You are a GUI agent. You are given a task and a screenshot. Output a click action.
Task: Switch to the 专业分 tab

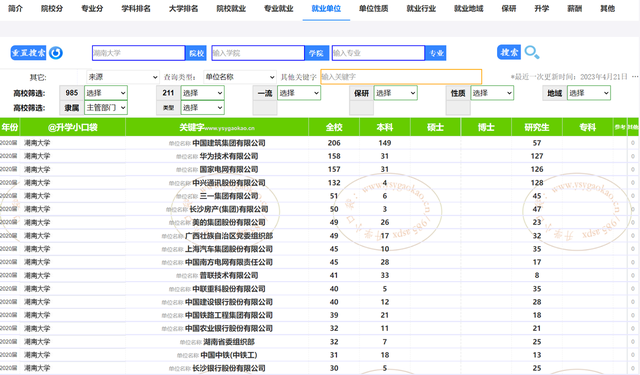point(92,8)
